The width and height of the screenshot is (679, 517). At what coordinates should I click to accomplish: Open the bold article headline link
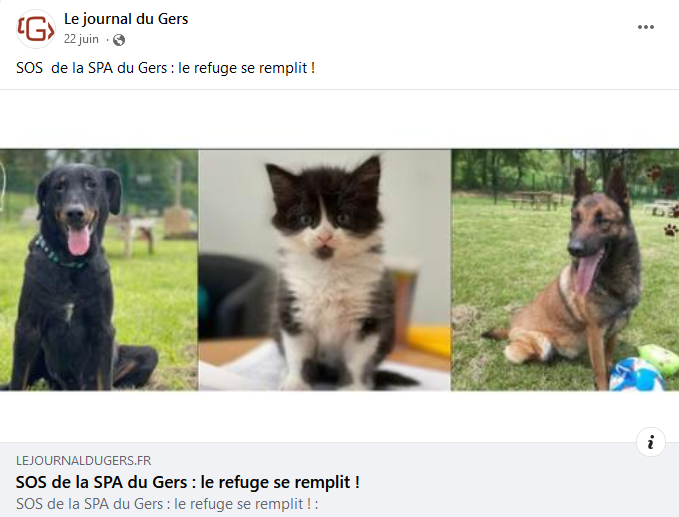coord(188,482)
